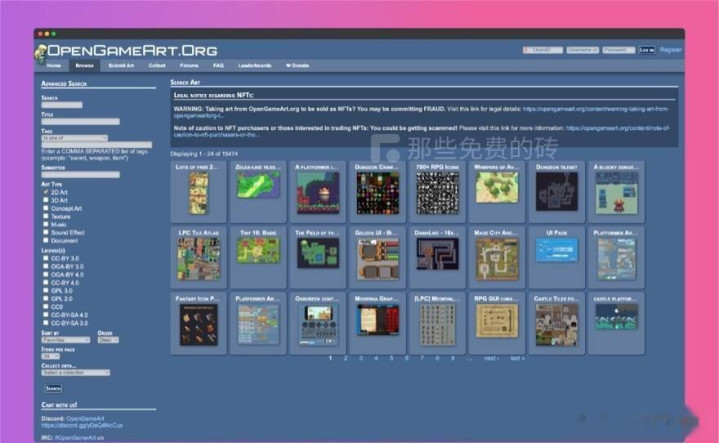Go to page 2 of results
Viewport: 719px width, 443px height.
pos(345,358)
